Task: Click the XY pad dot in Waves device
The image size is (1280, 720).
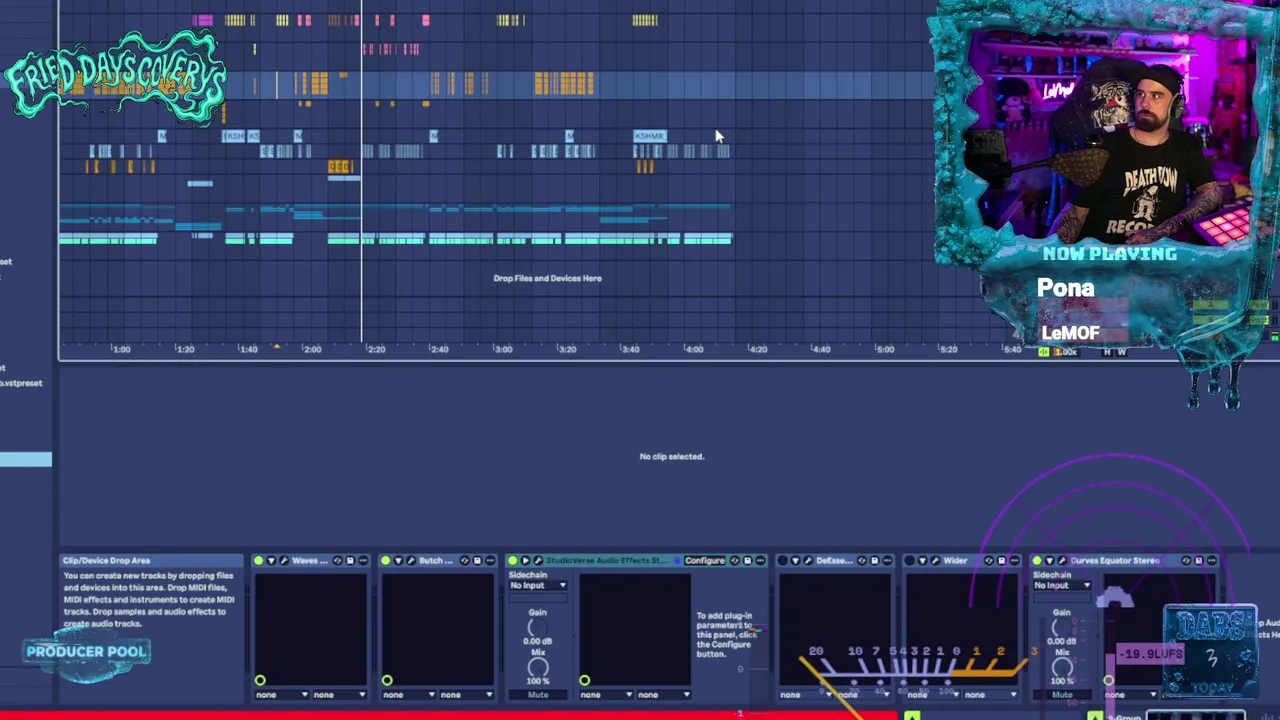Action: pyautogui.click(x=260, y=681)
